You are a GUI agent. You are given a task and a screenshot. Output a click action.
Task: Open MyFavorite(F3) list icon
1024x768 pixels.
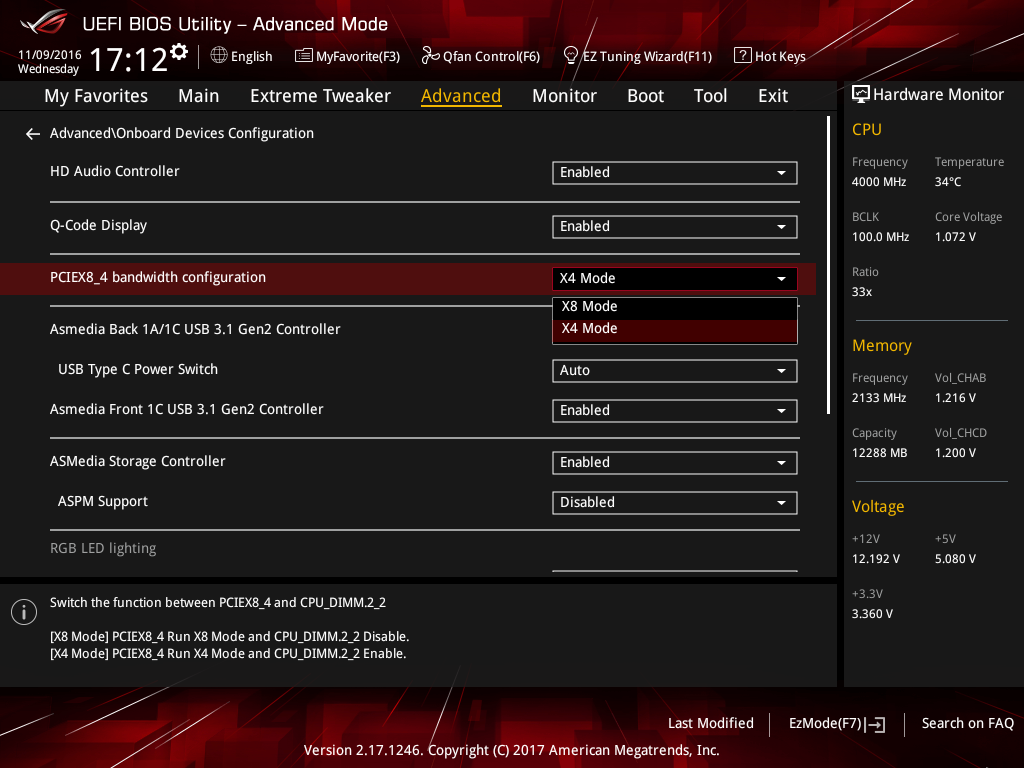(304, 56)
